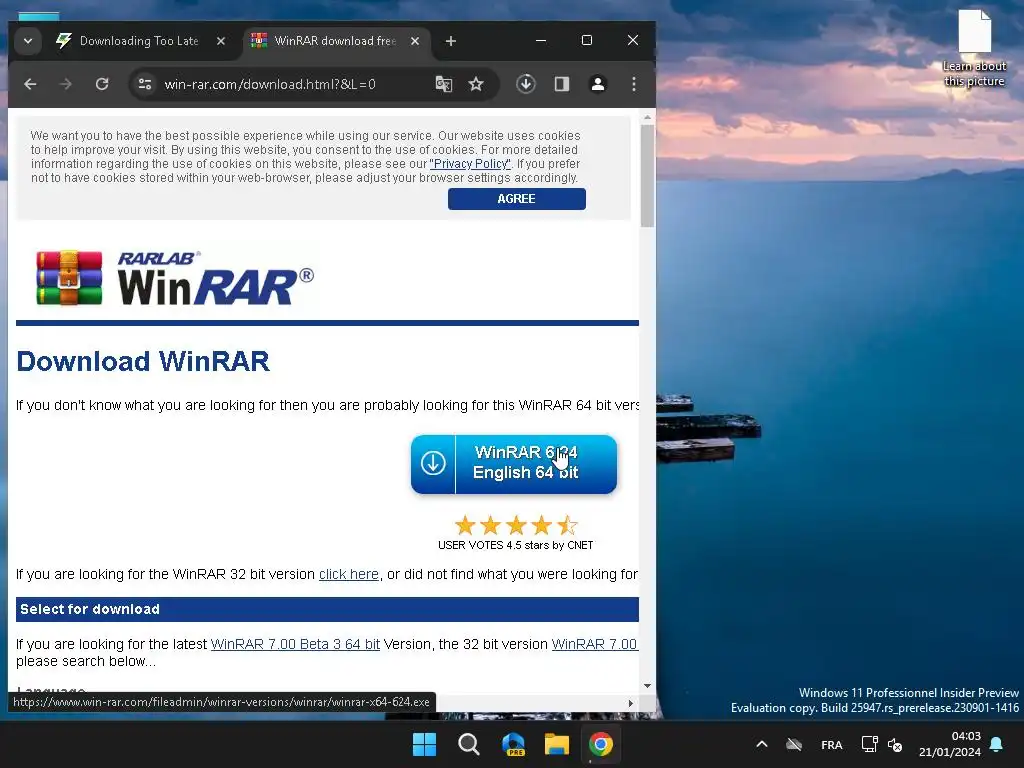Click the scroll up arrow of page

[647, 118]
